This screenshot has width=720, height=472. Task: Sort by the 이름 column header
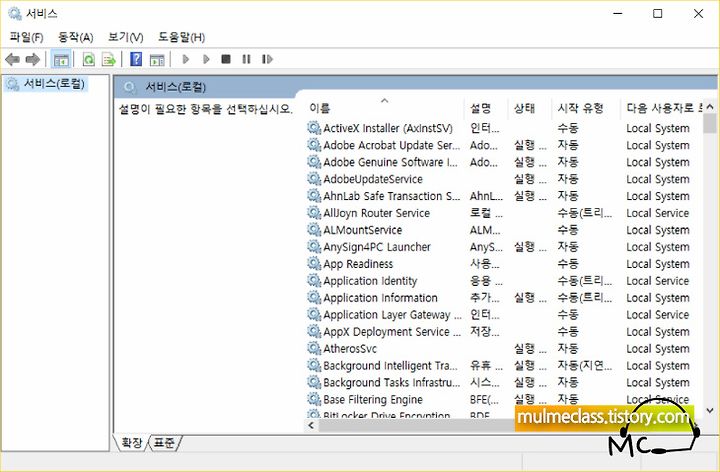coord(384,108)
